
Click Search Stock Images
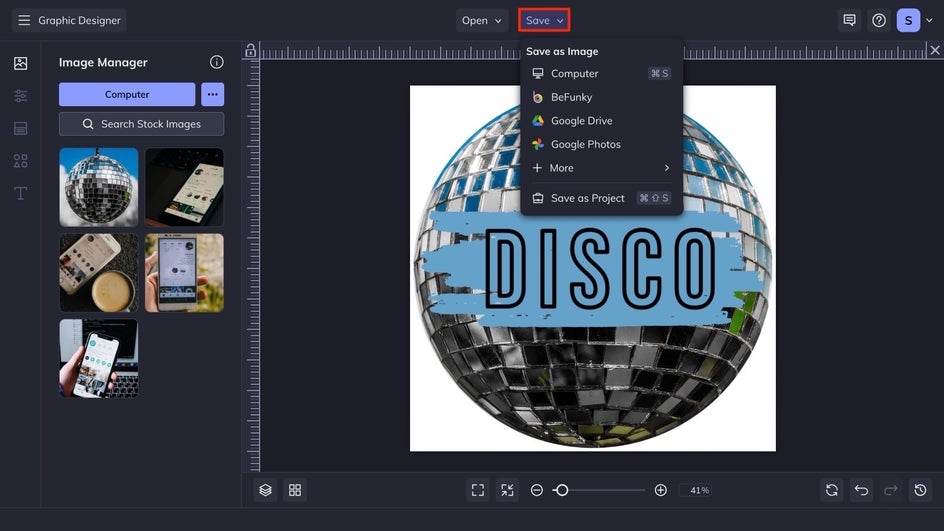[x=141, y=124]
